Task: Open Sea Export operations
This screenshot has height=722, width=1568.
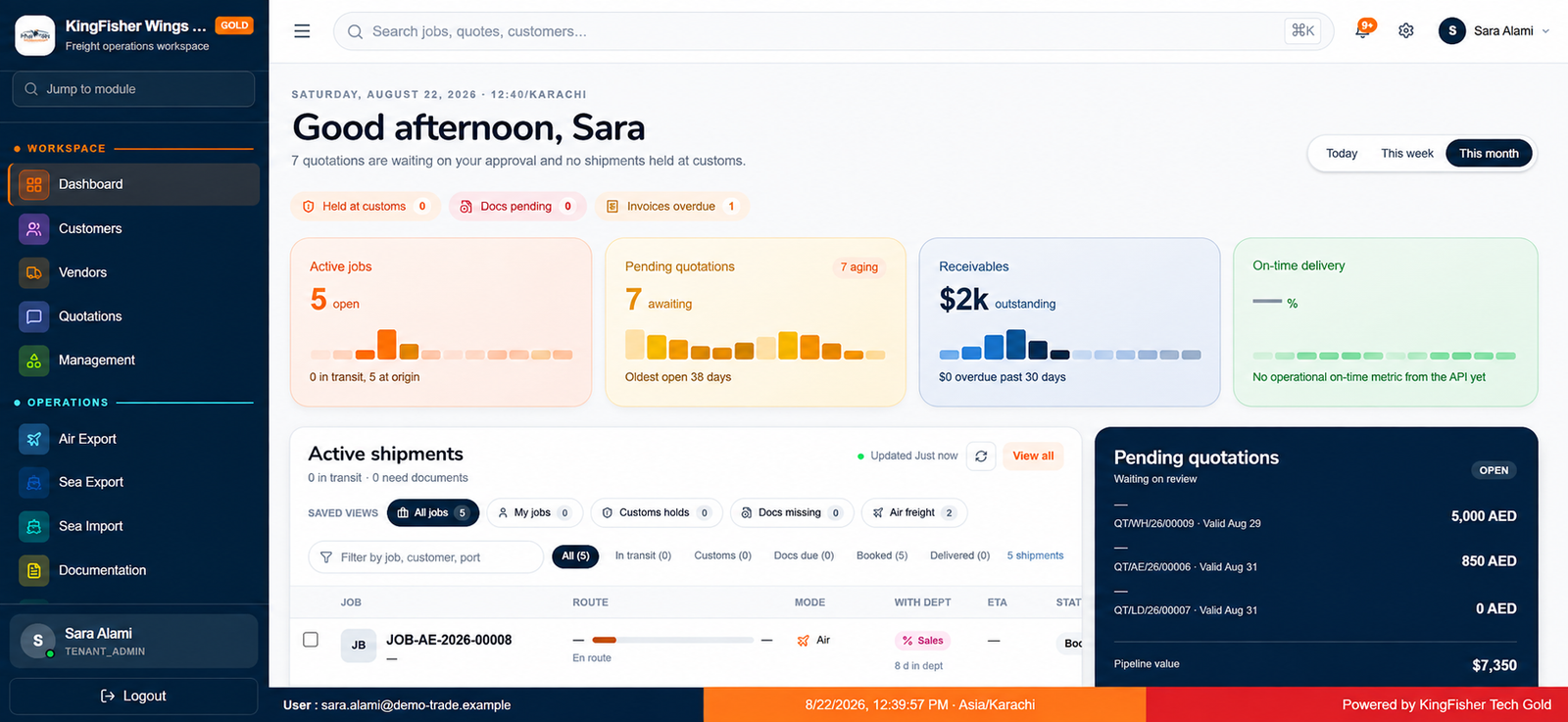Action: pyautogui.click(x=134, y=482)
